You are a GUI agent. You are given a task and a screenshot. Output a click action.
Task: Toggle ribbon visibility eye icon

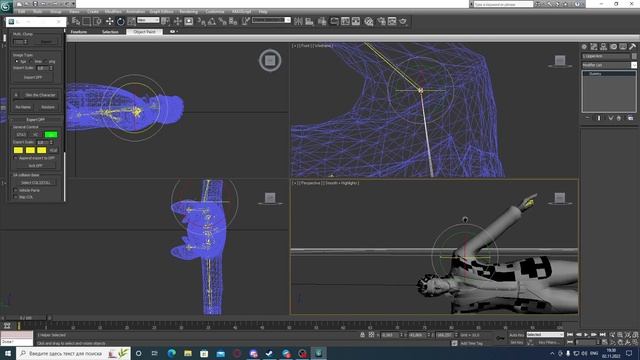tap(173, 31)
